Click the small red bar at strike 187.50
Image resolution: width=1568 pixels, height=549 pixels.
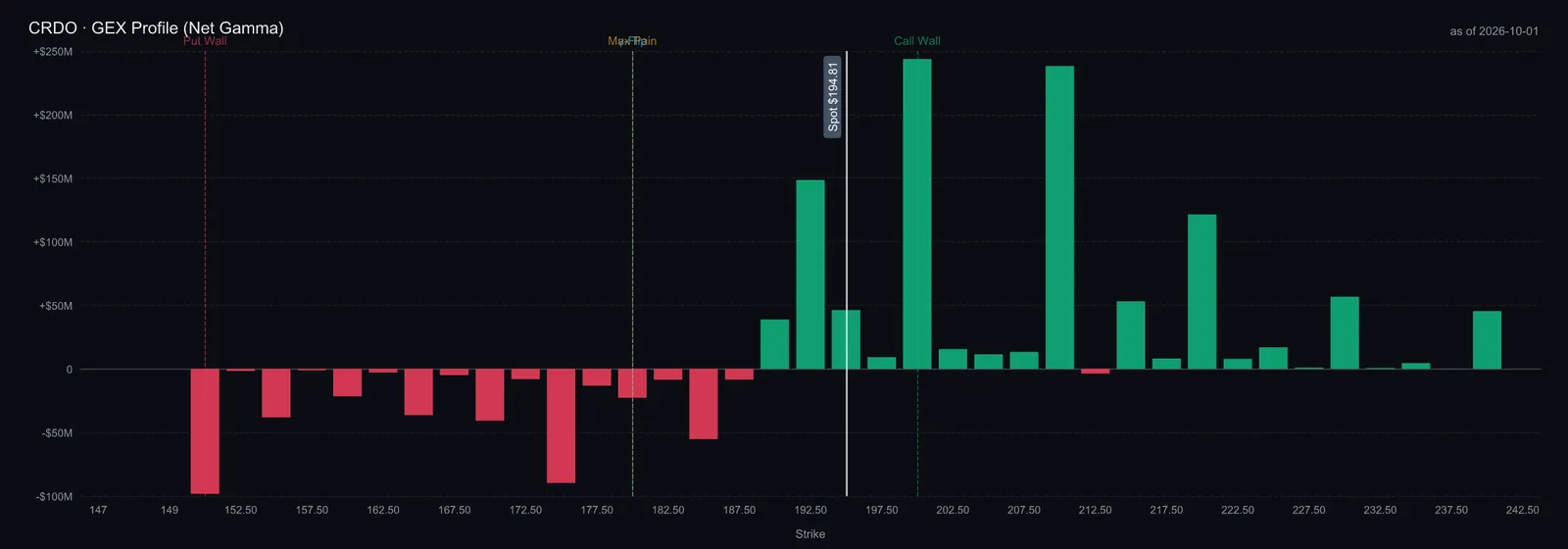[739, 374]
